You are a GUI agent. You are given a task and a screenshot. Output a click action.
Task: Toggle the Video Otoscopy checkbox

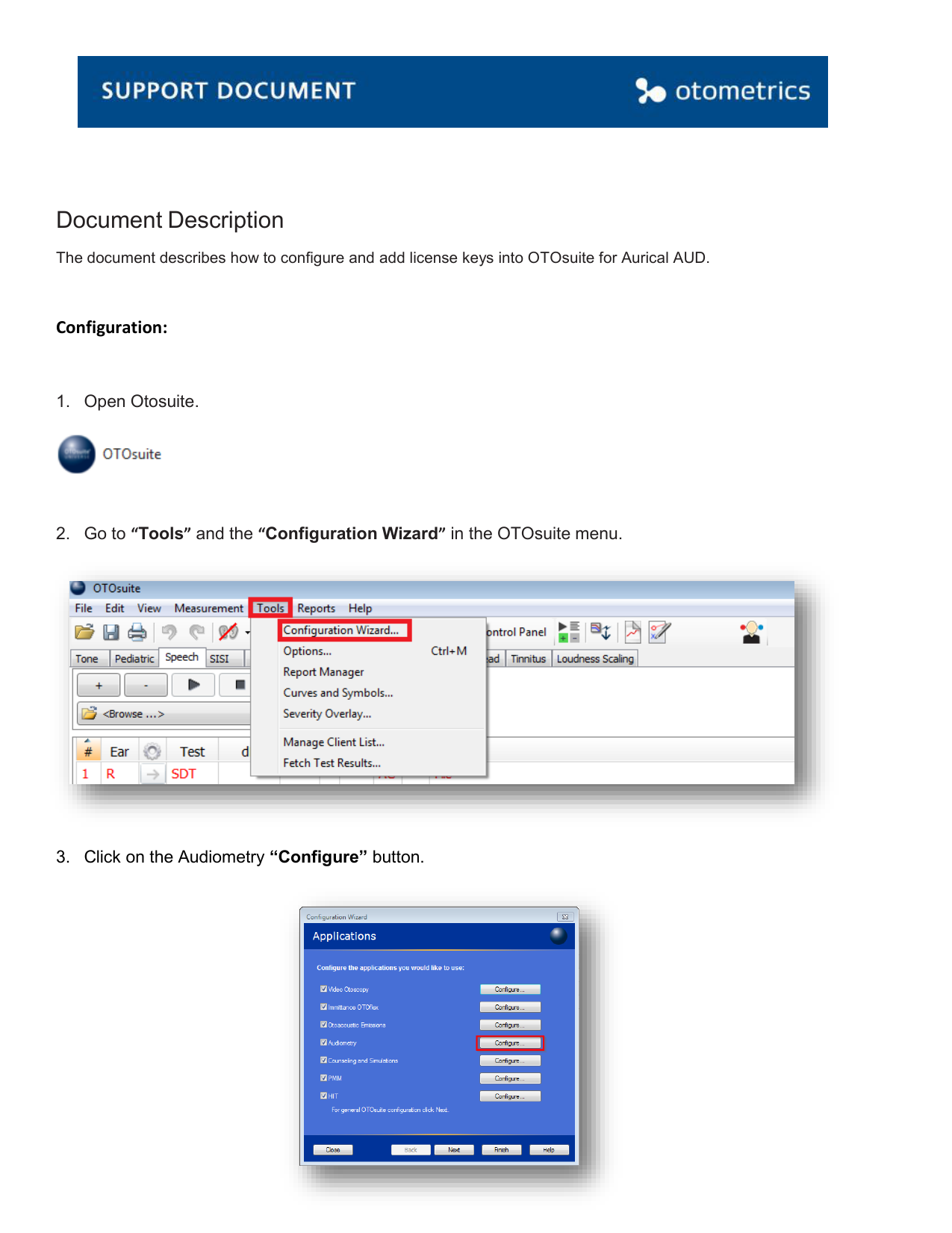coord(323,989)
